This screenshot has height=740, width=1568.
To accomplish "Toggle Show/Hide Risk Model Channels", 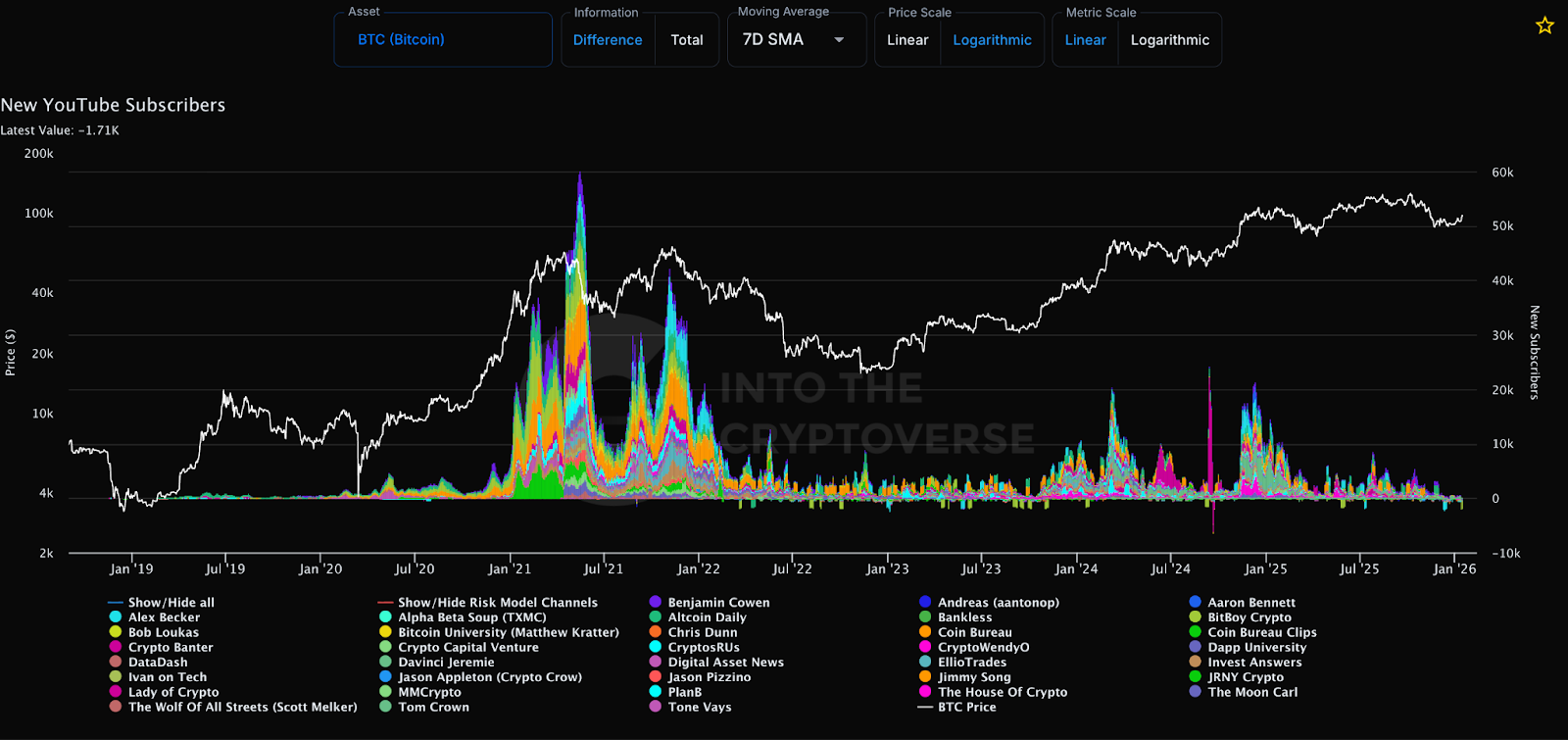I will tap(497, 602).
